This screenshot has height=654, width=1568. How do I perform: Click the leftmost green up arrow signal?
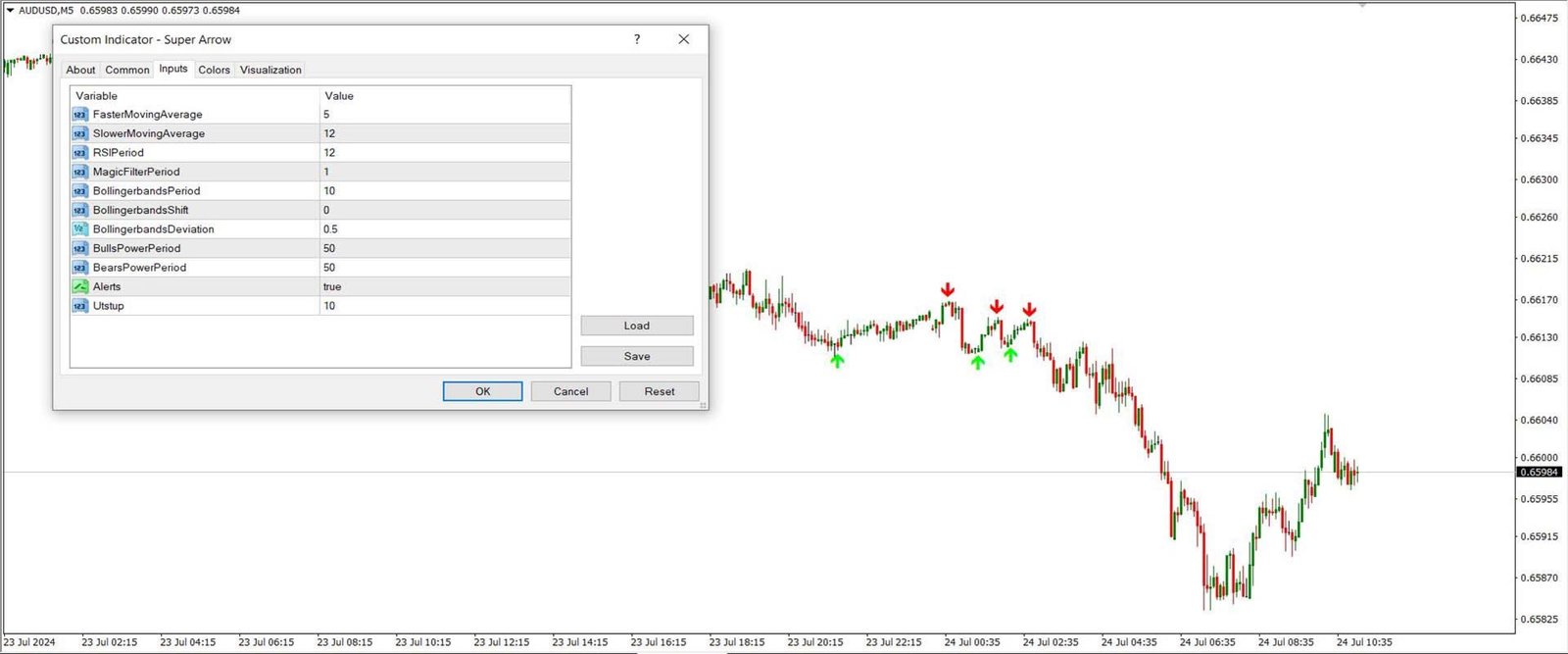click(x=837, y=361)
